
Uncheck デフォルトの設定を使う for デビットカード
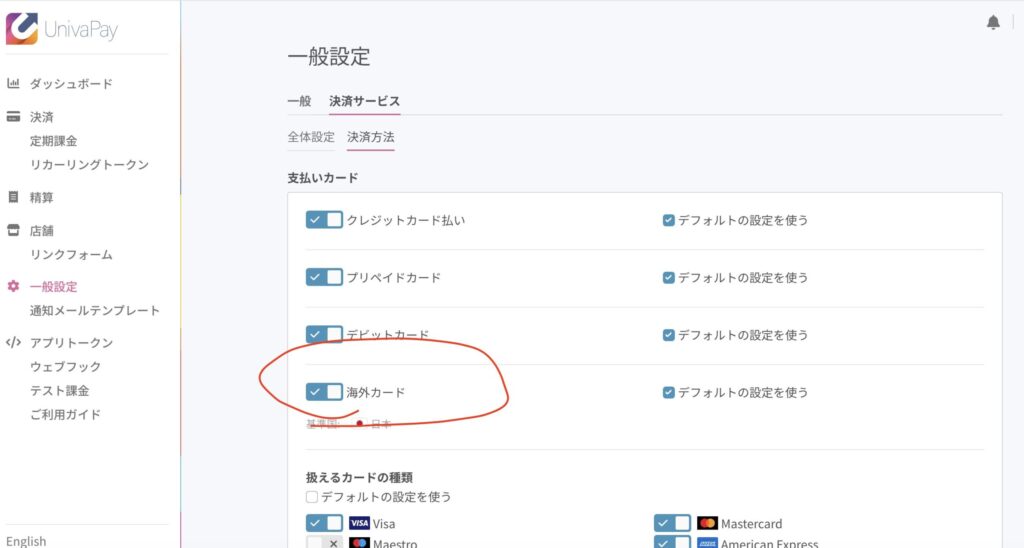click(669, 335)
